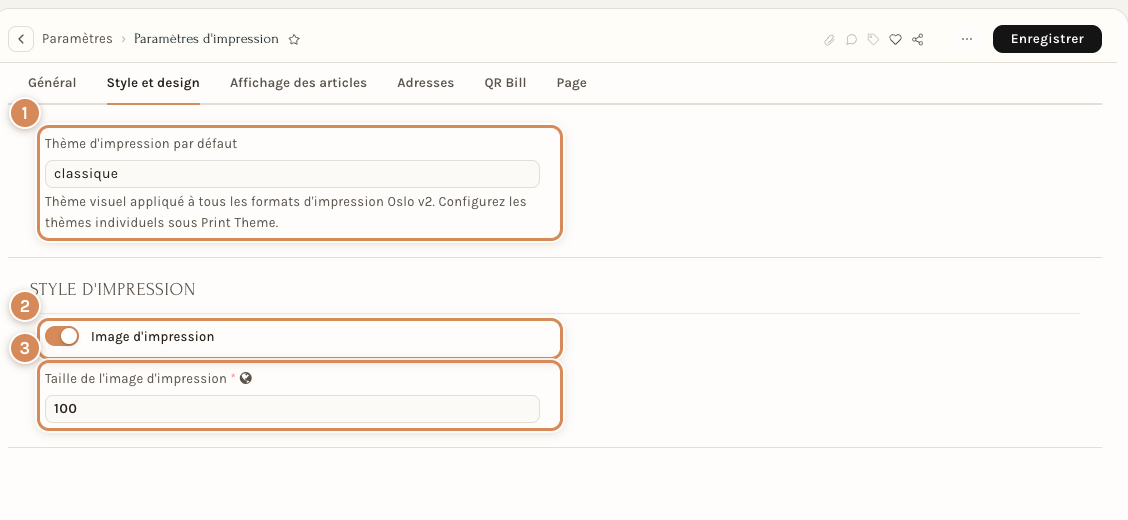Go to the Page tab
The image size is (1128, 520).
[571, 83]
